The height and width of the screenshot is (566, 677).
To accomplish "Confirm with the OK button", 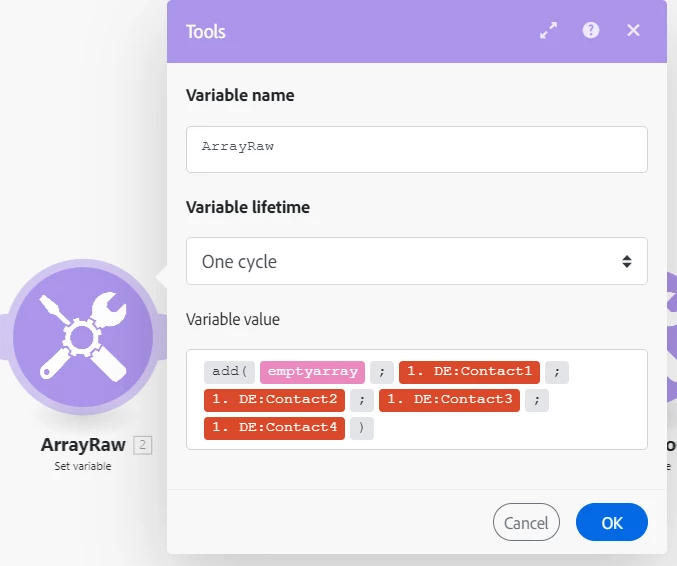I will pos(612,522).
